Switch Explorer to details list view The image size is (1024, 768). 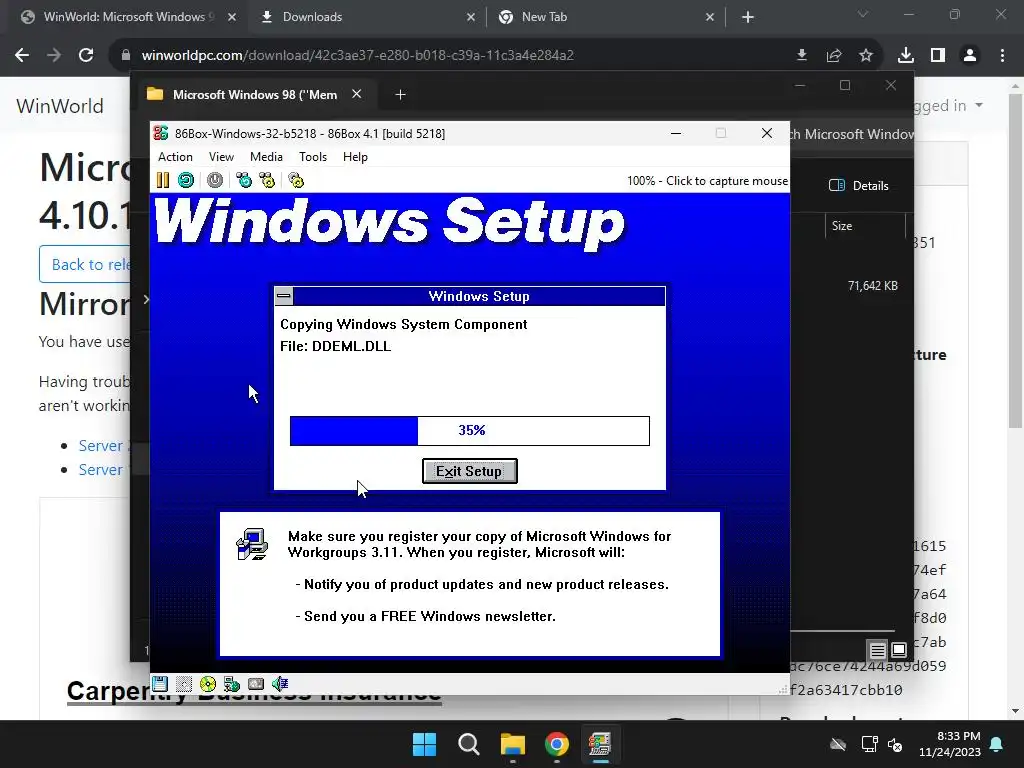click(x=878, y=650)
